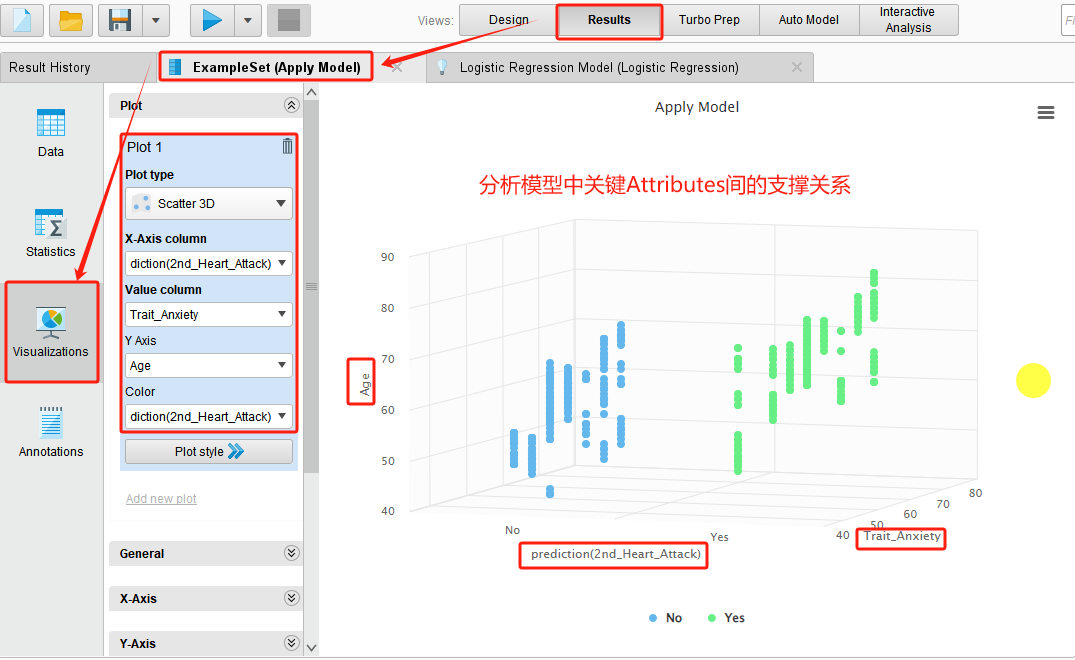The image size is (1075, 660).
Task: Expand the Y-Axis section
Action: point(291,643)
